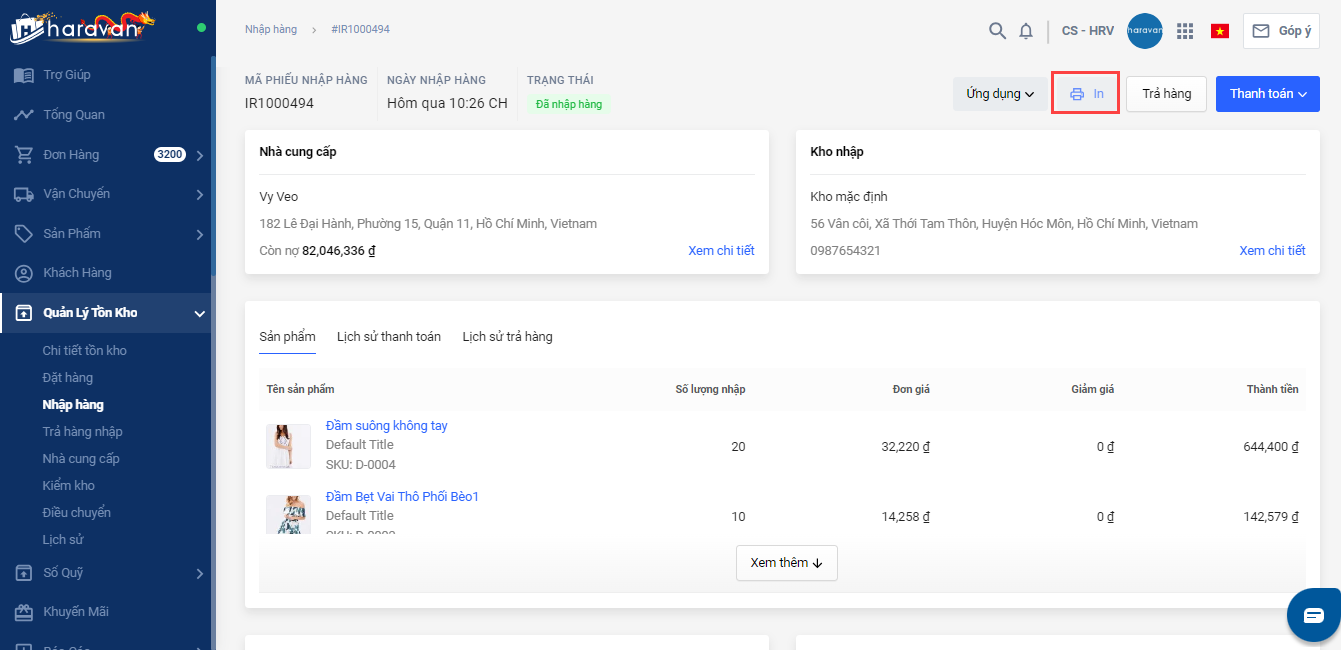Click the search magnifier icon
The image size is (1341, 650).
997,31
